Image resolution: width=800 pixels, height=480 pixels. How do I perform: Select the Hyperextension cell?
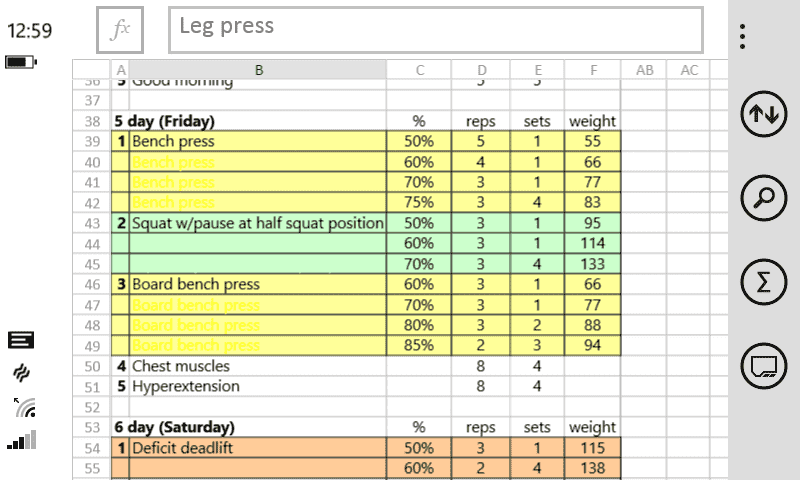pyautogui.click(x=258, y=386)
